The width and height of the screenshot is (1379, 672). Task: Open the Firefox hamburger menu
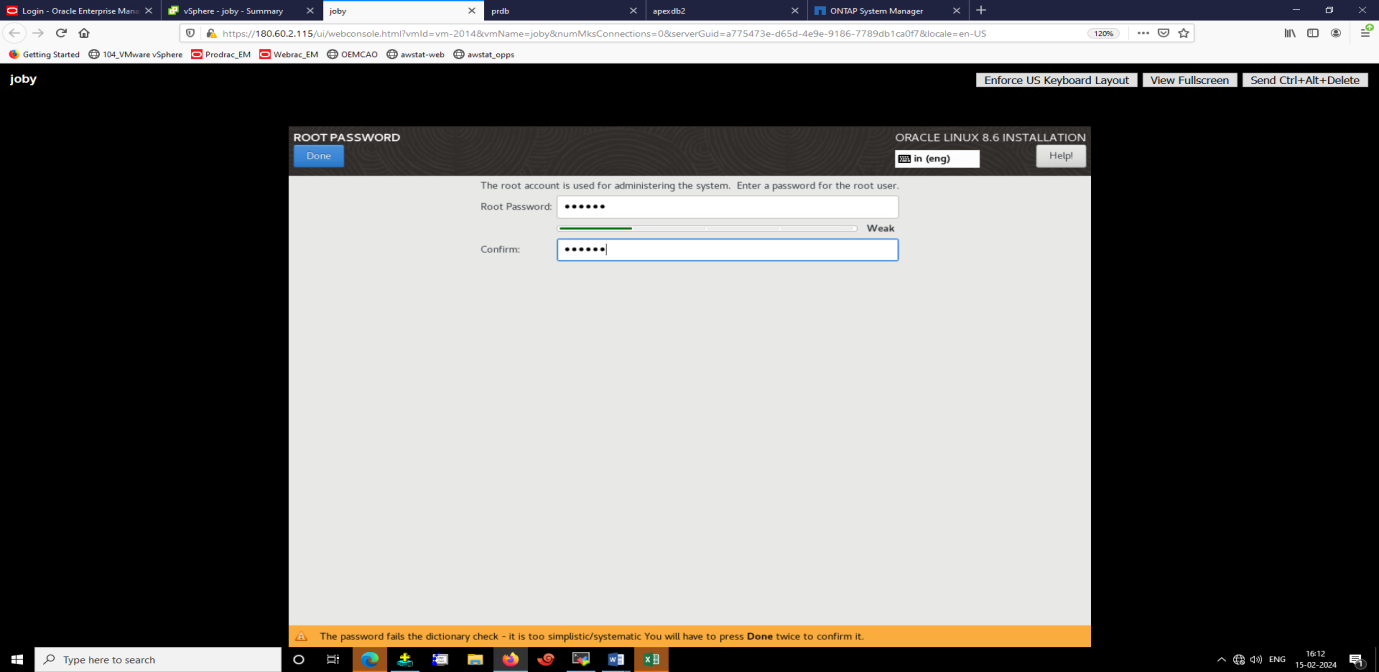pos(1365,33)
